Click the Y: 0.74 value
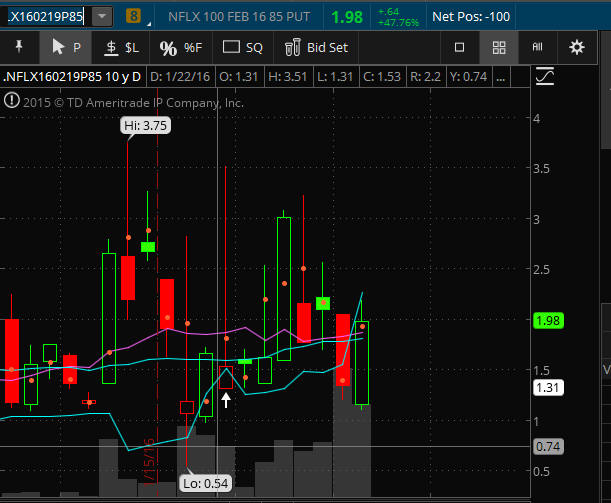The width and height of the screenshot is (611, 503). pos(468,77)
